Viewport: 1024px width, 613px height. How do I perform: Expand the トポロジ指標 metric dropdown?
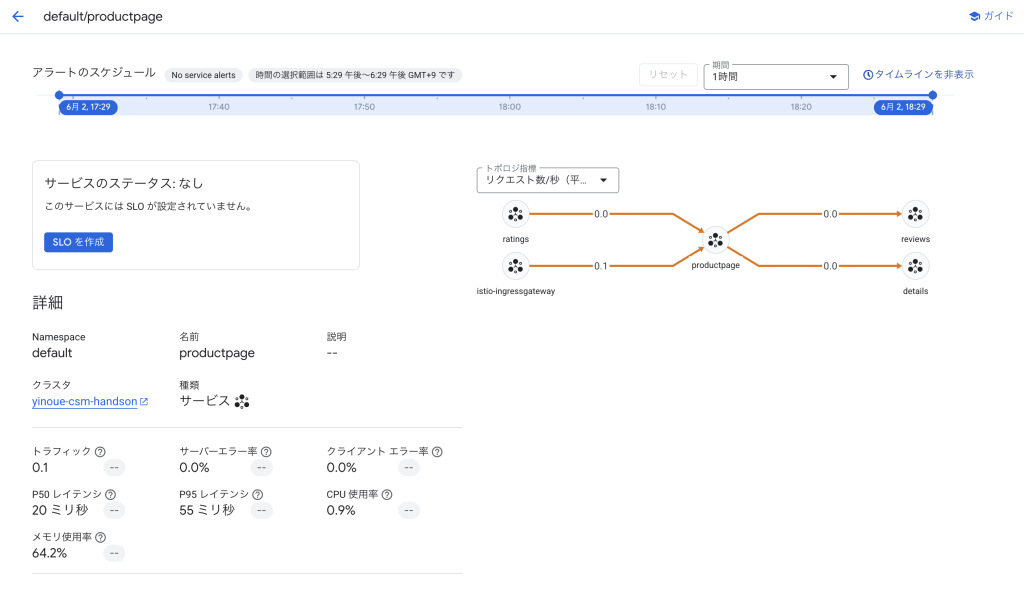pos(548,180)
